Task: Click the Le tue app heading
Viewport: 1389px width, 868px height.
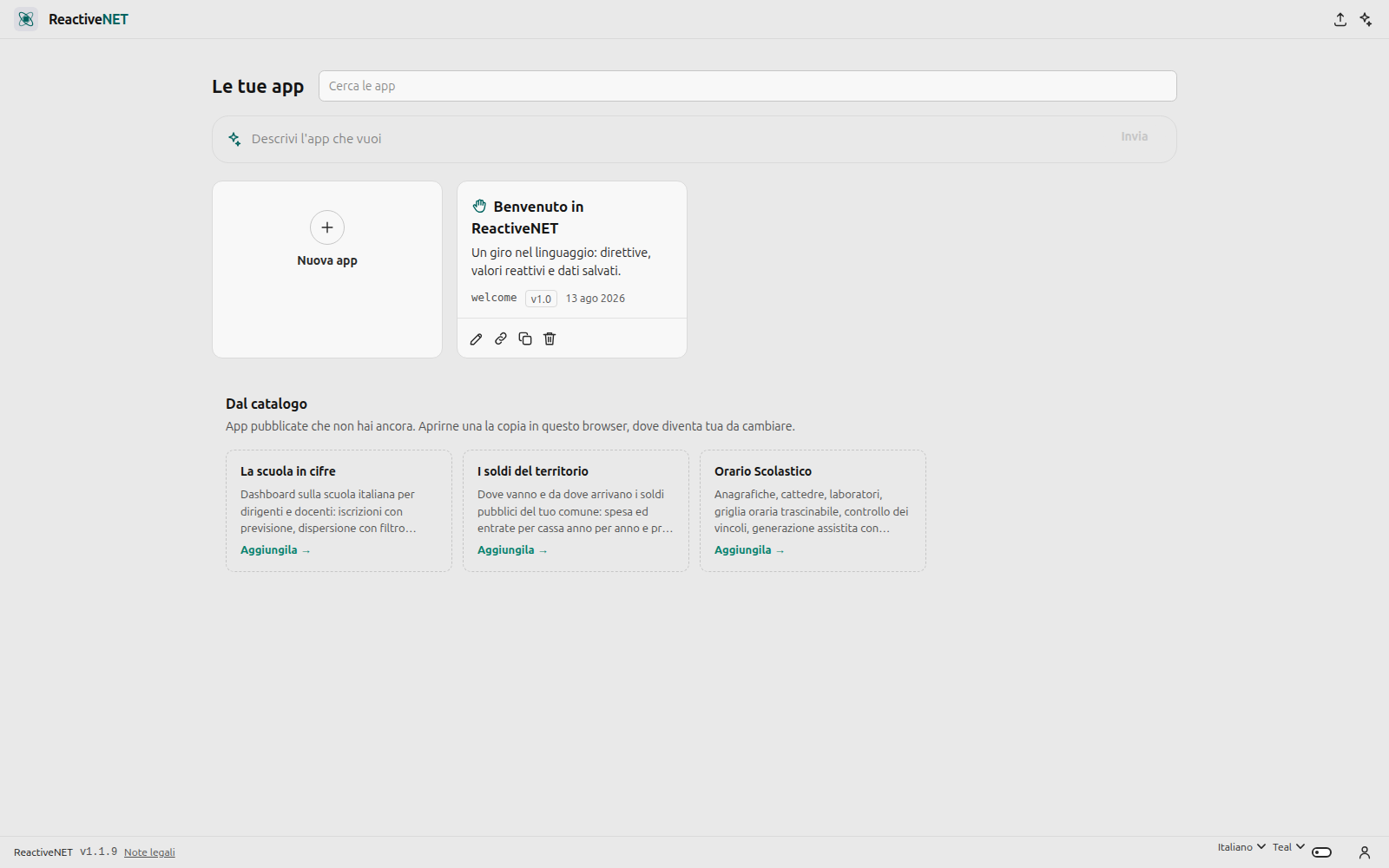Action: (x=258, y=87)
